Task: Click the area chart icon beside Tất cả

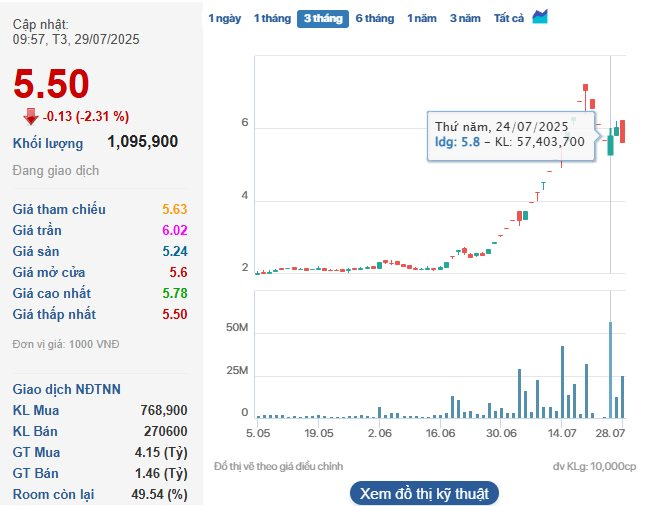Action: tap(540, 17)
